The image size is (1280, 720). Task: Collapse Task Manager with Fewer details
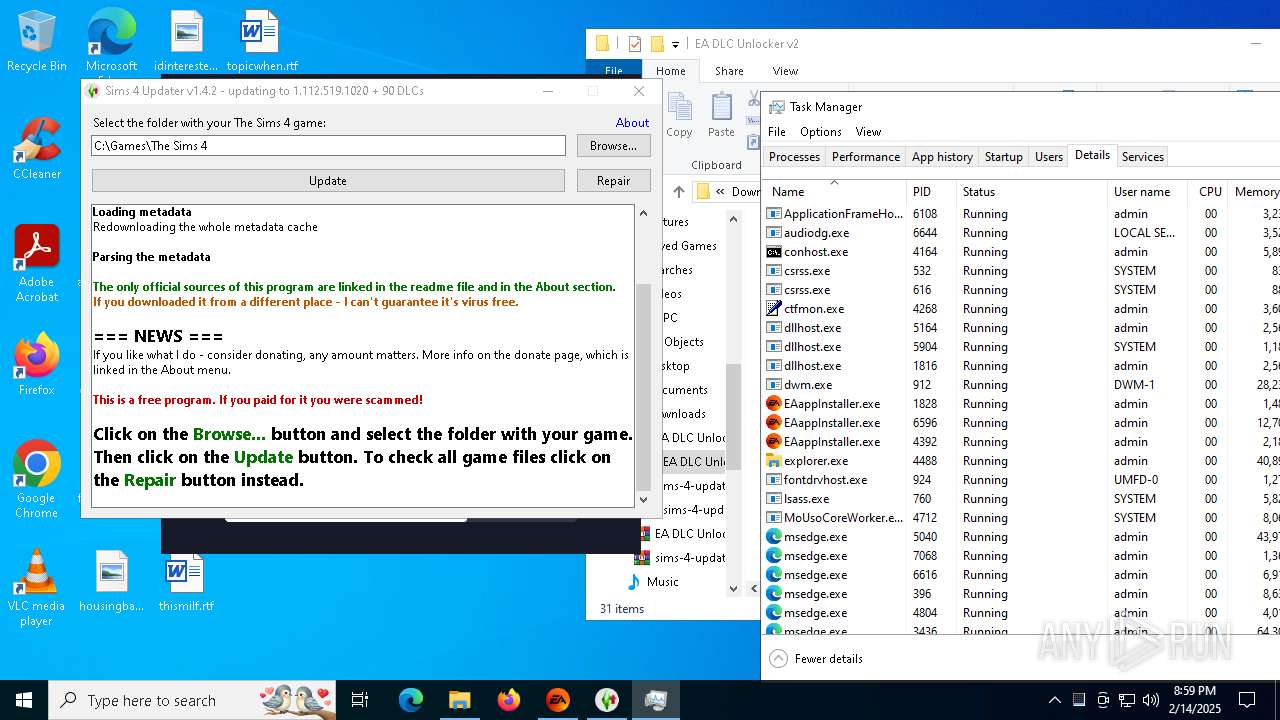(816, 658)
